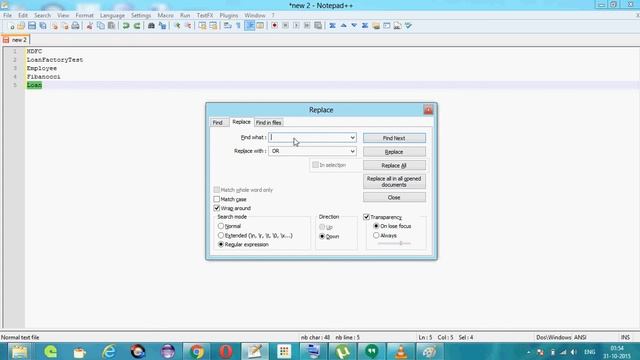Click the Cut scissors toolbar icon

(x=89, y=26)
